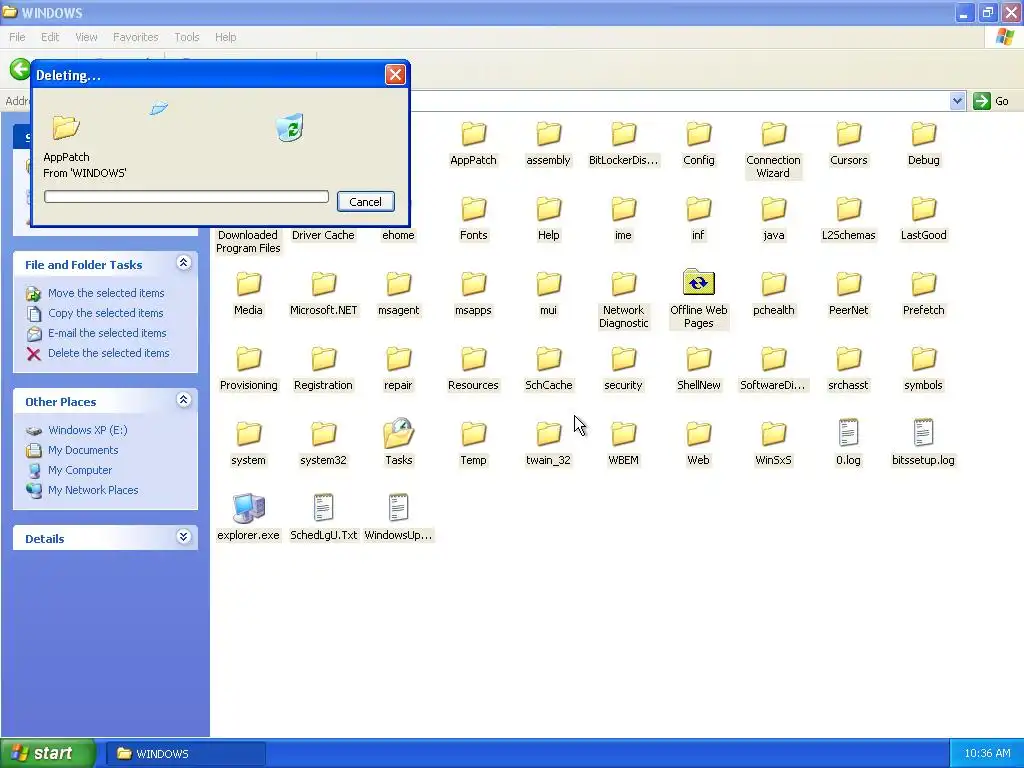
Task: Select the WindowsUp... log file
Action: pyautogui.click(x=398, y=518)
